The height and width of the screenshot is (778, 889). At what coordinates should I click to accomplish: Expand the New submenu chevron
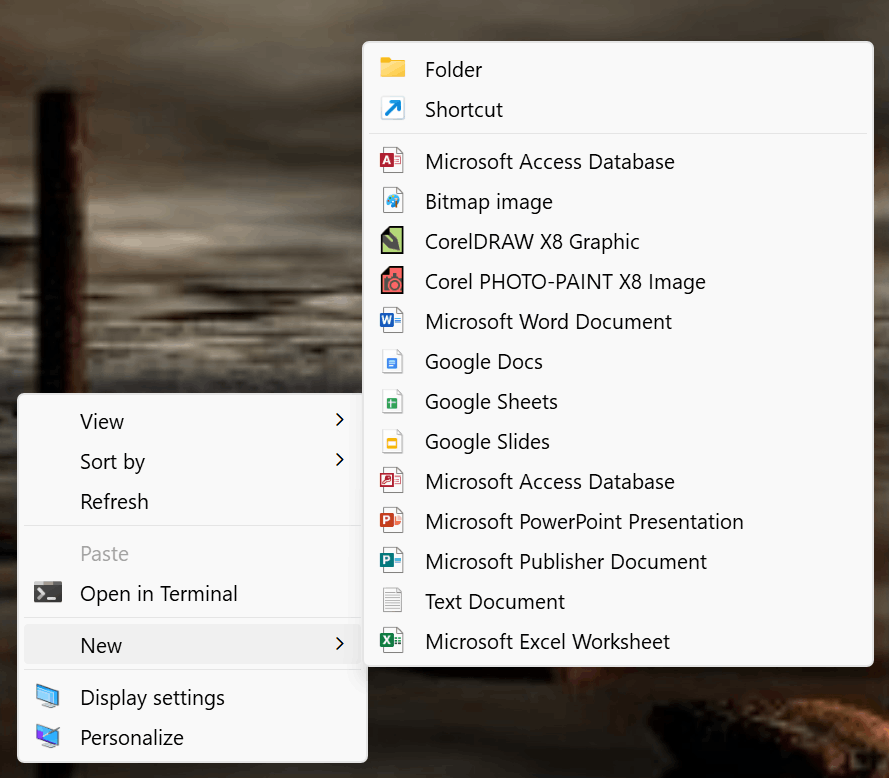[340, 644]
